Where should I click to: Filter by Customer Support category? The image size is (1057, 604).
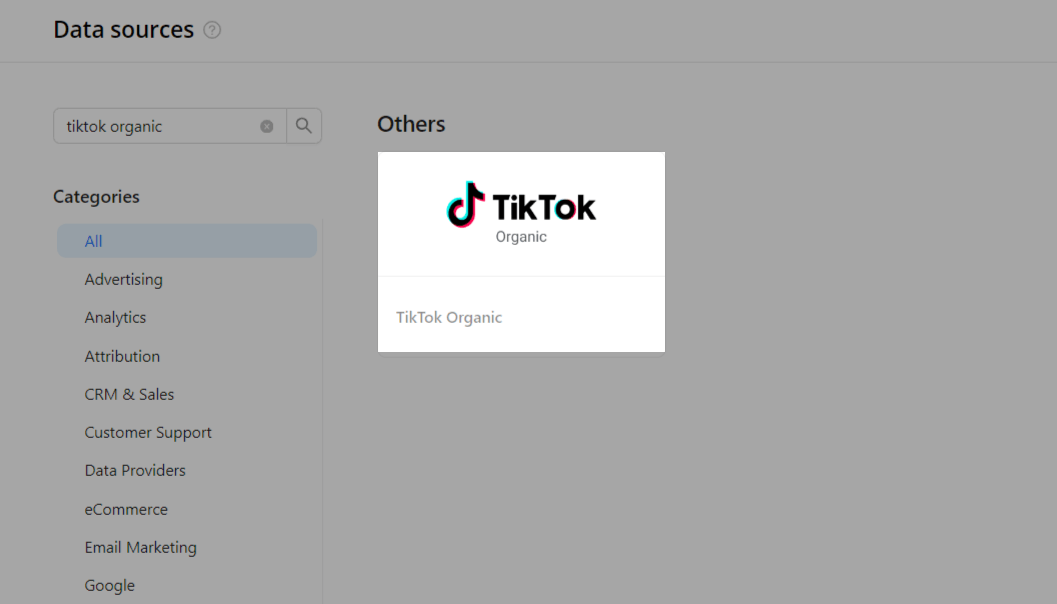pos(148,433)
